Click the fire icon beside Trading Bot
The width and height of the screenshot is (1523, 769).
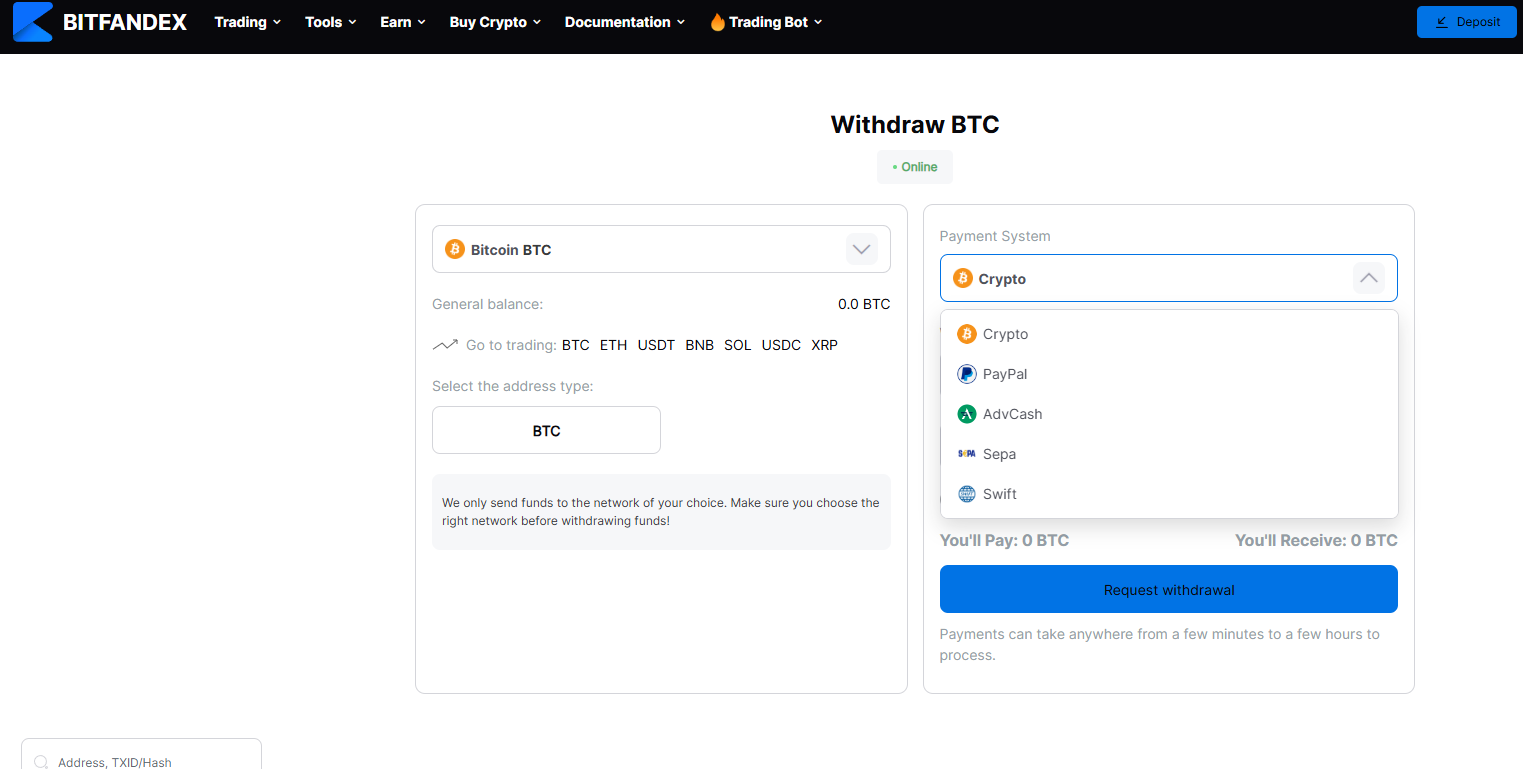[717, 22]
